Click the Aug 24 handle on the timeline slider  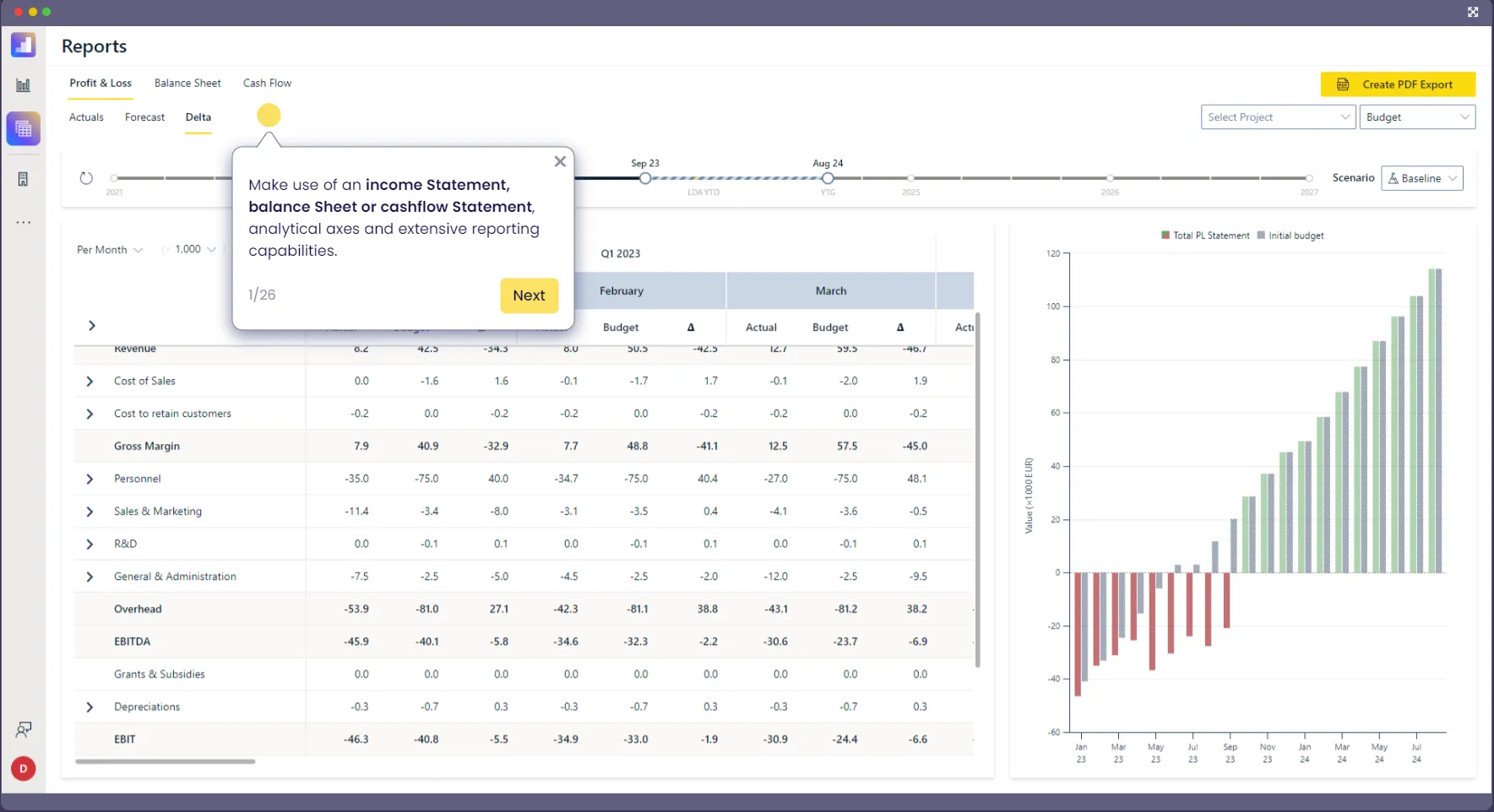[827, 178]
